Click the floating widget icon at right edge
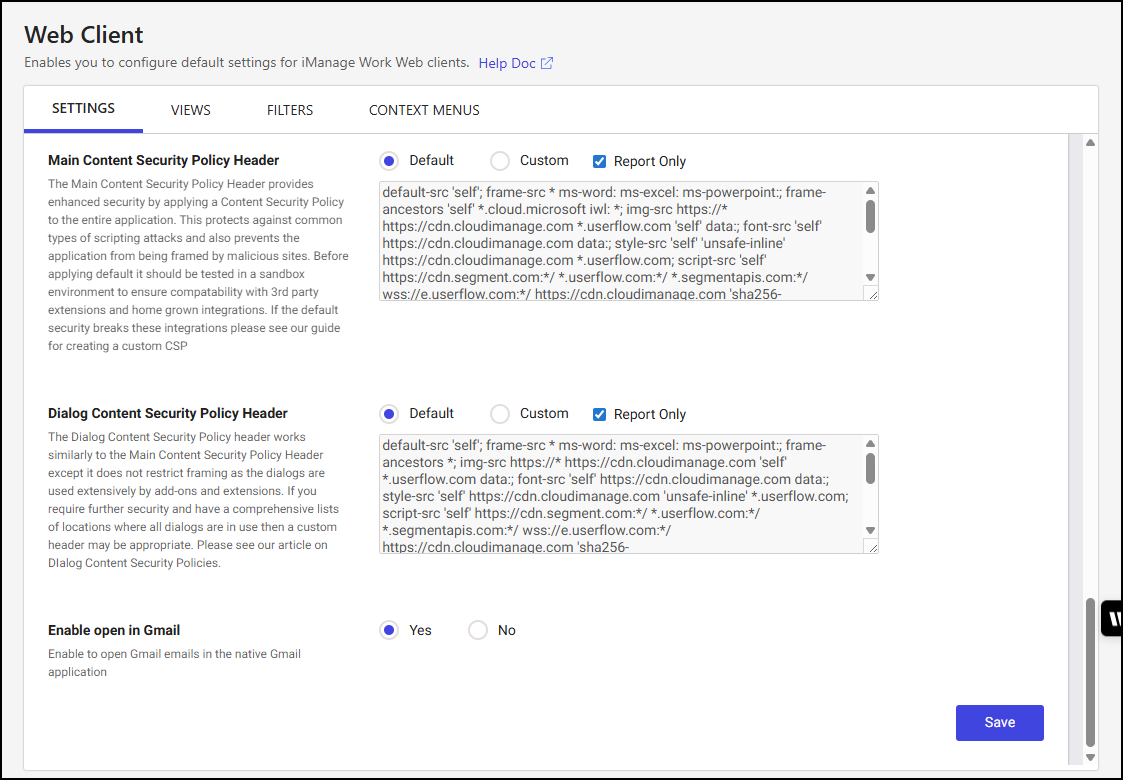 click(1112, 618)
